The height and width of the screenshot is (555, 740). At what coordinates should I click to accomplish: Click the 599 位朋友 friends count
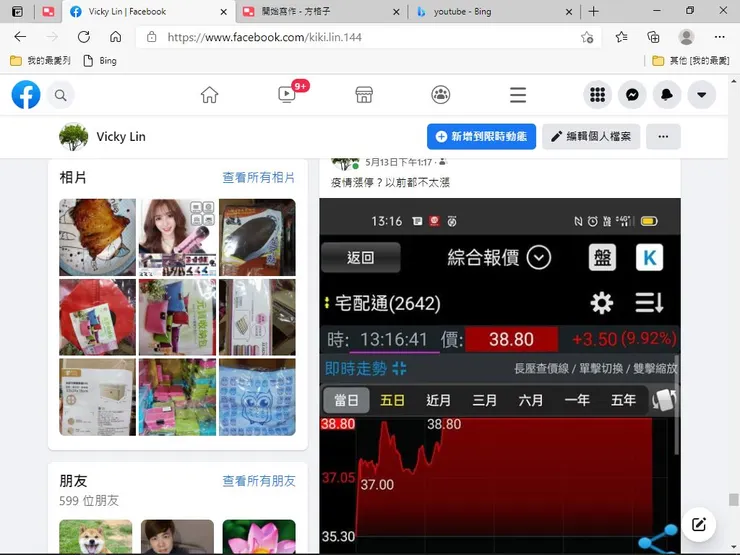tap(89, 501)
